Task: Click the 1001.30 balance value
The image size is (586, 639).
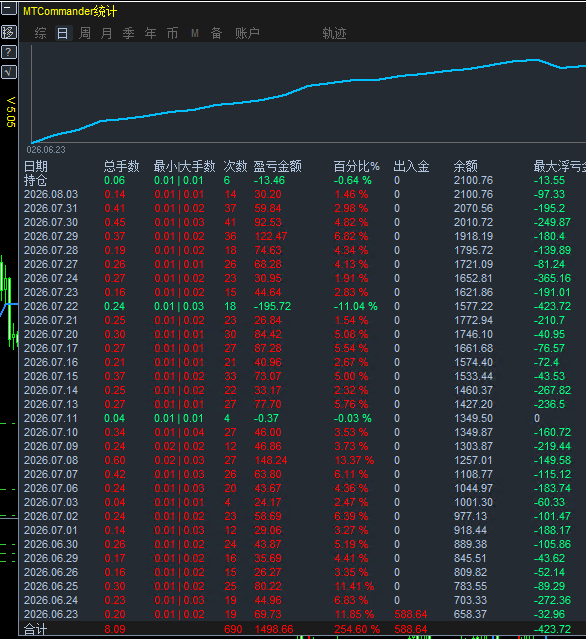Action: [x=474, y=502]
